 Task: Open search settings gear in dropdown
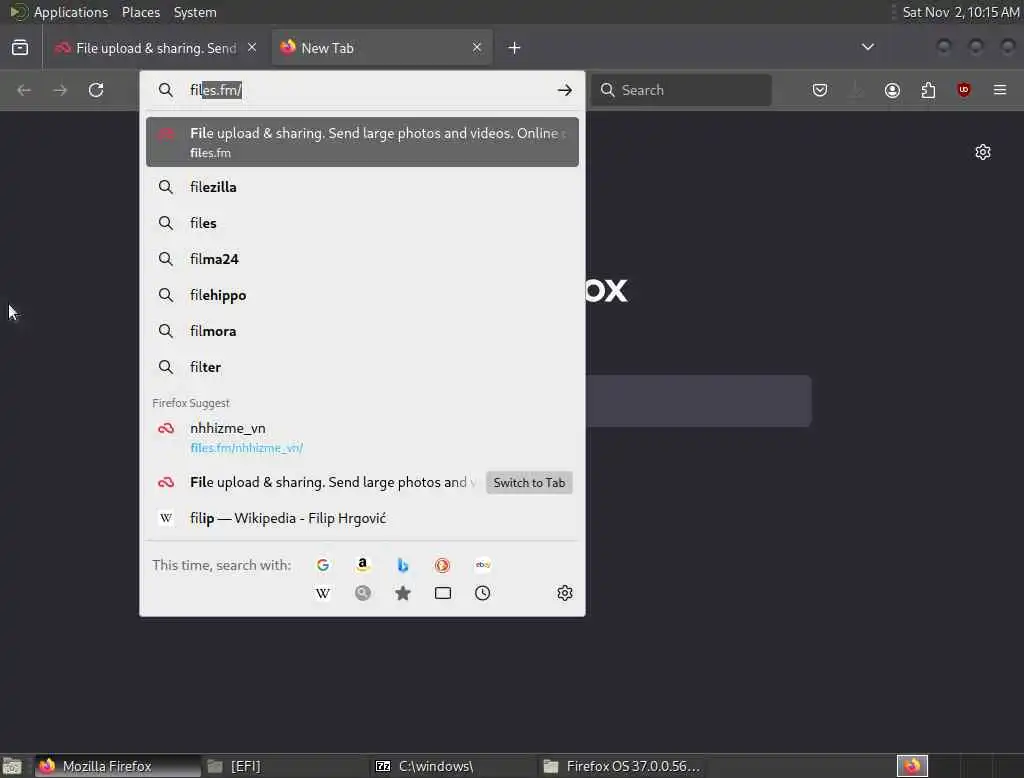tap(565, 593)
